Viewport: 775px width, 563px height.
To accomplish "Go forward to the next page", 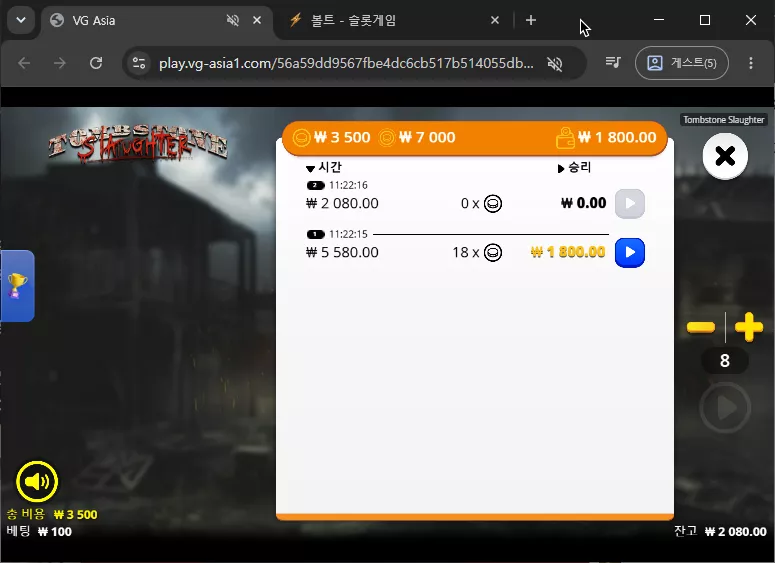I will 60,63.
